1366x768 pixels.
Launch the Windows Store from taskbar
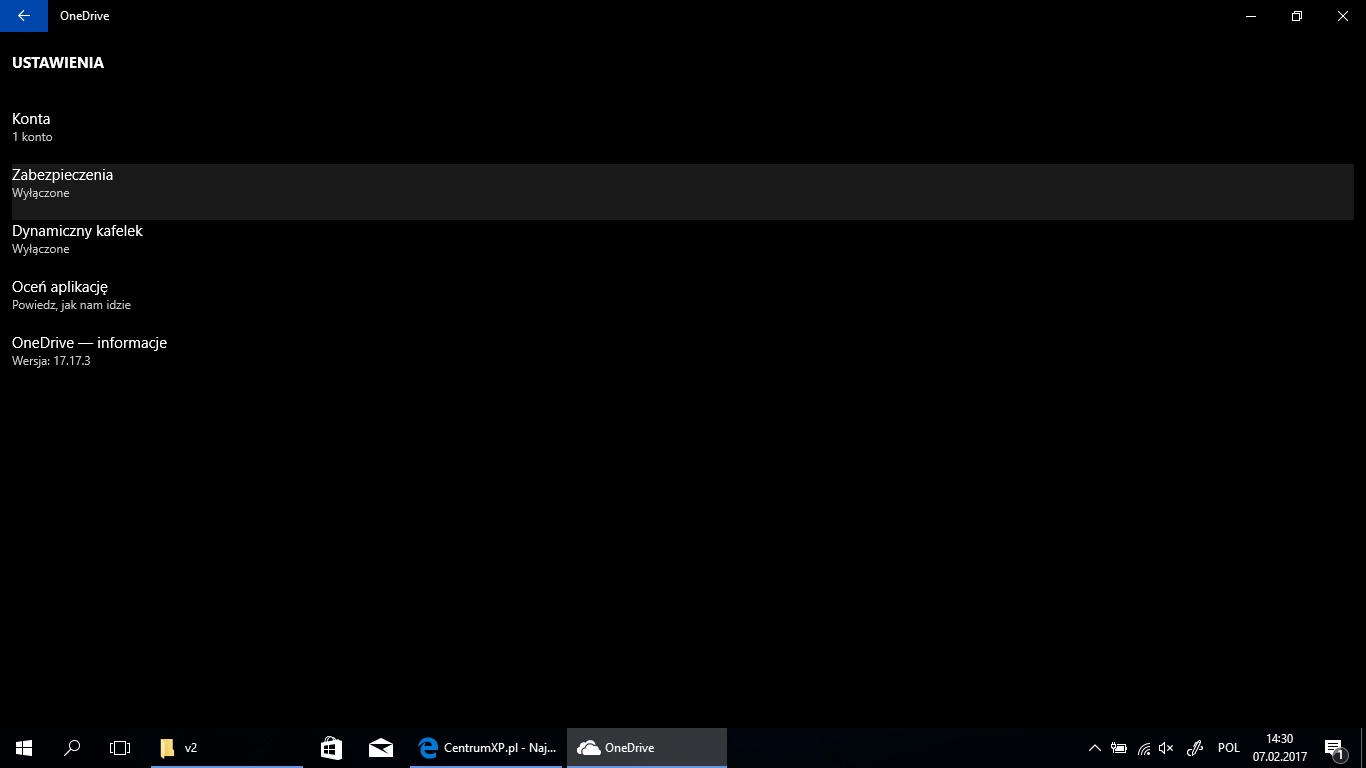click(331, 748)
